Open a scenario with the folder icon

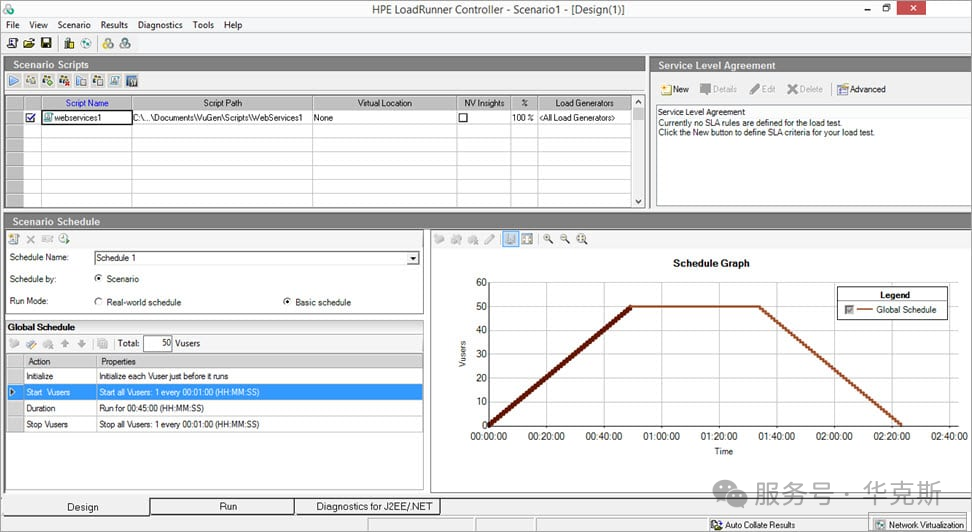click(x=29, y=43)
